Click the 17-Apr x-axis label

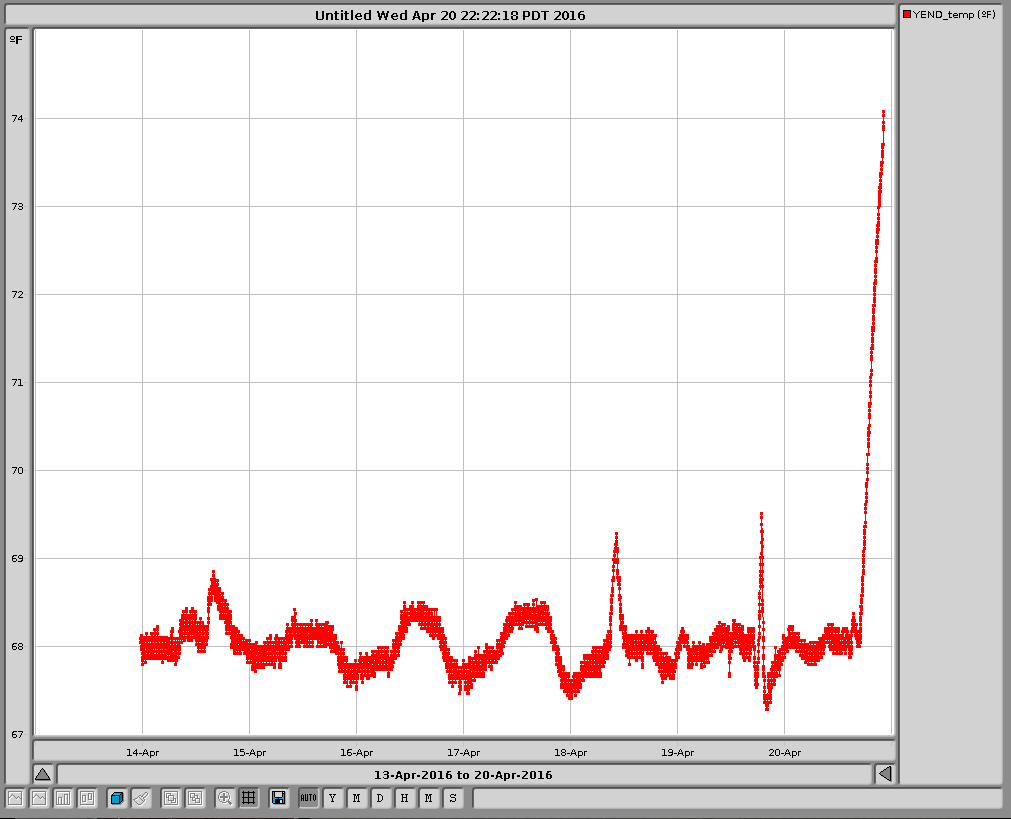464,753
